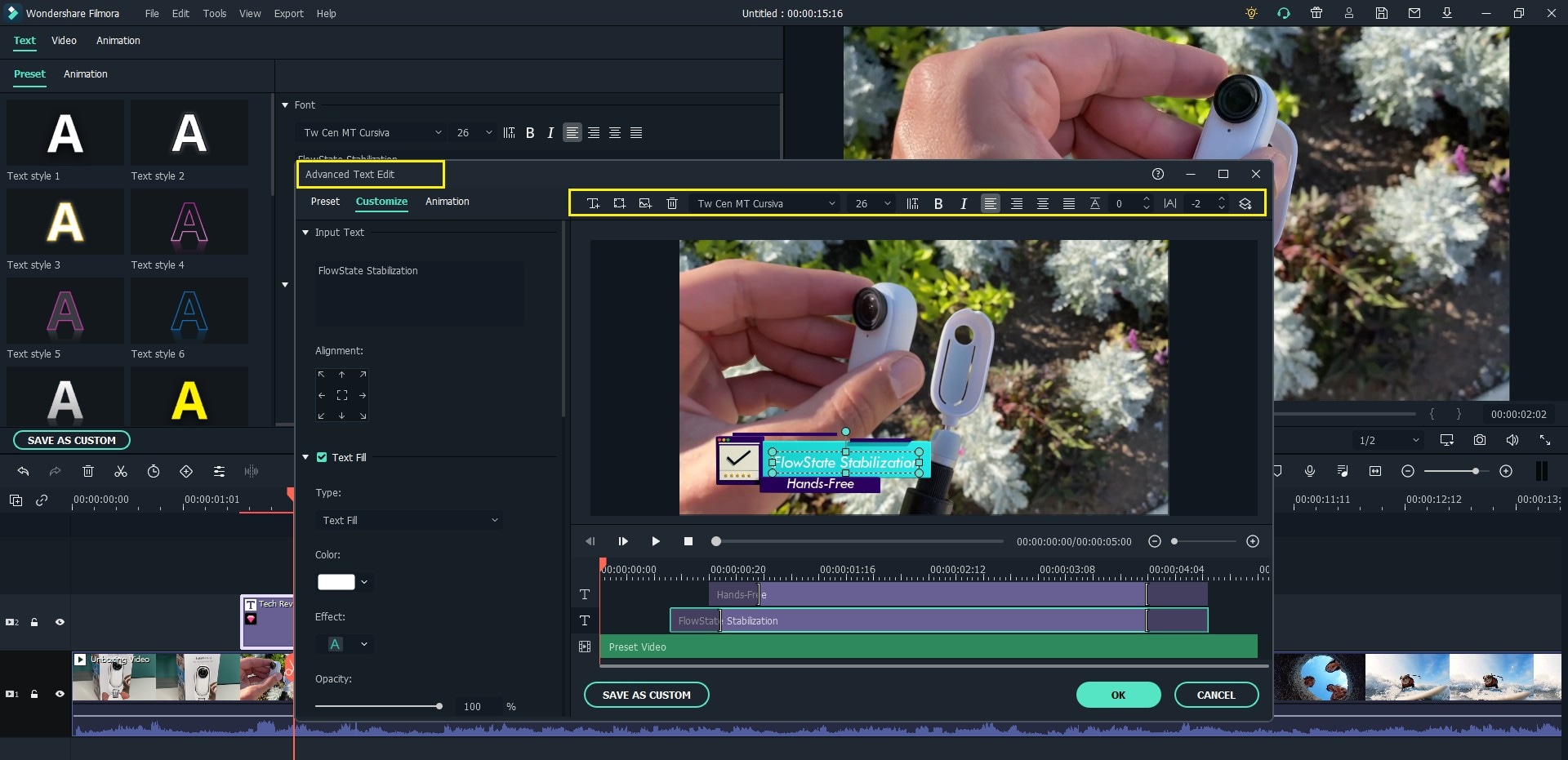
Task: Open the edit adjustments sliders icon
Action: (219, 471)
